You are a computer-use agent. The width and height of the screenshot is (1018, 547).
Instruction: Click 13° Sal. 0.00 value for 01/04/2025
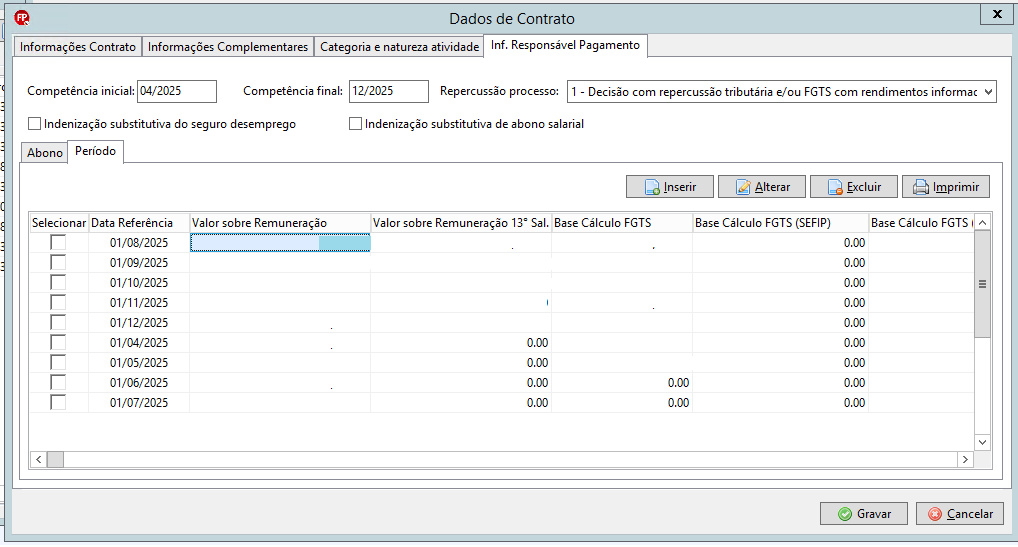click(x=537, y=343)
